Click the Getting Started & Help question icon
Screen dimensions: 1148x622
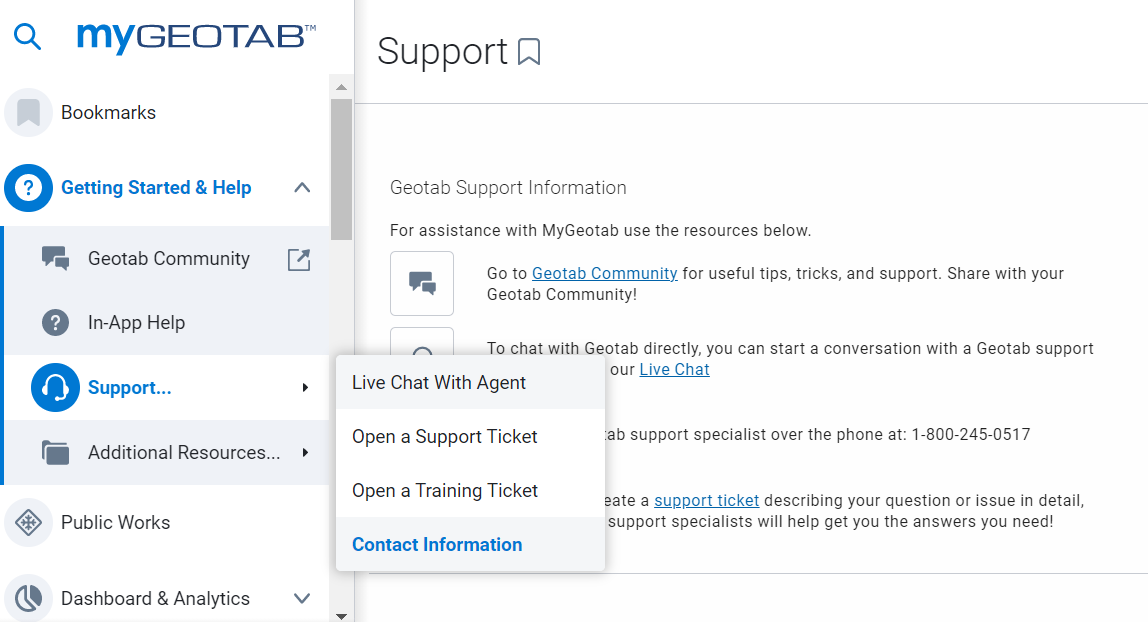28,188
